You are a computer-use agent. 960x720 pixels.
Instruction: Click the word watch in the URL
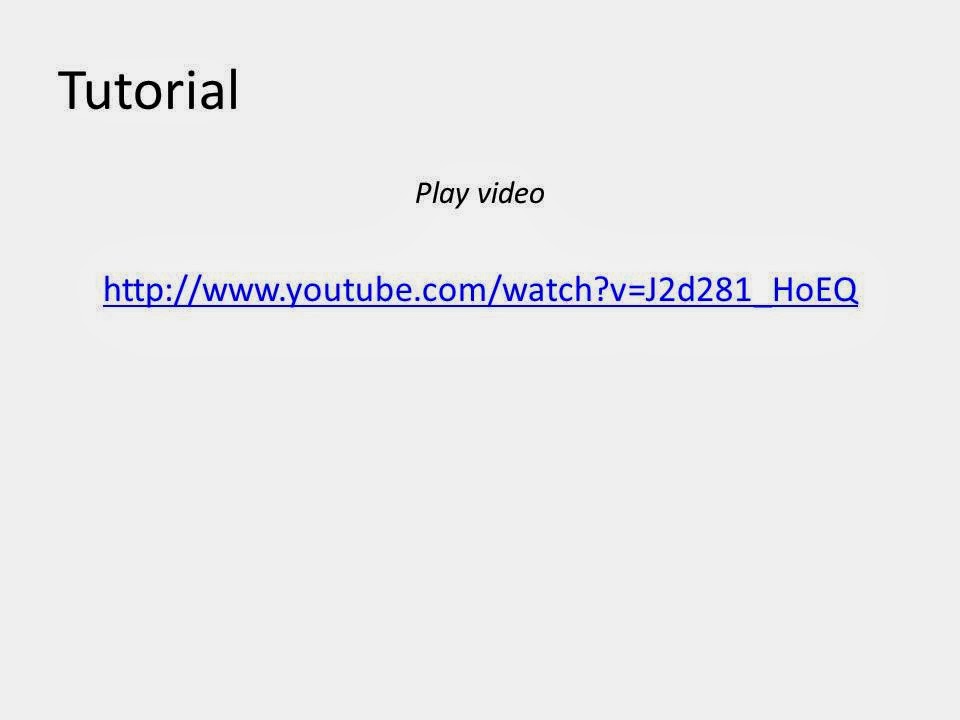[547, 290]
